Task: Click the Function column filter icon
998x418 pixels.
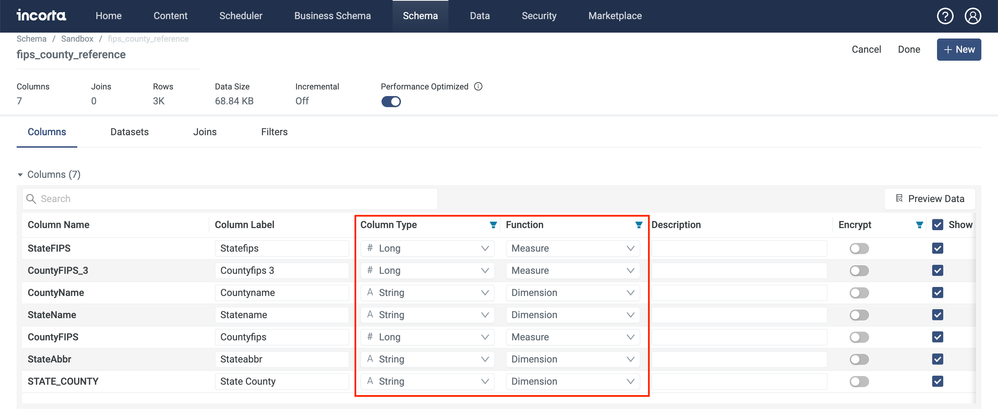Action: coord(639,225)
